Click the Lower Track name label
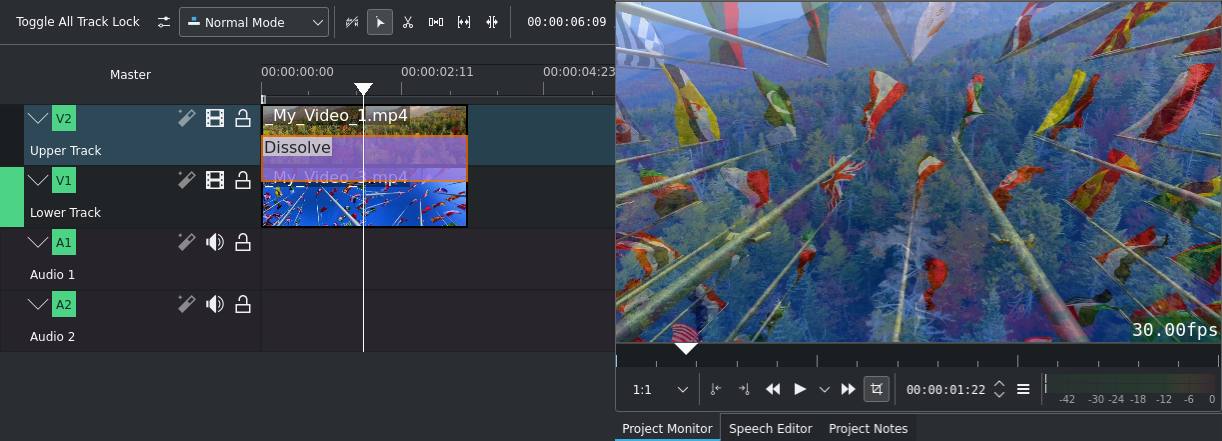This screenshot has width=1222, height=441. (66, 213)
